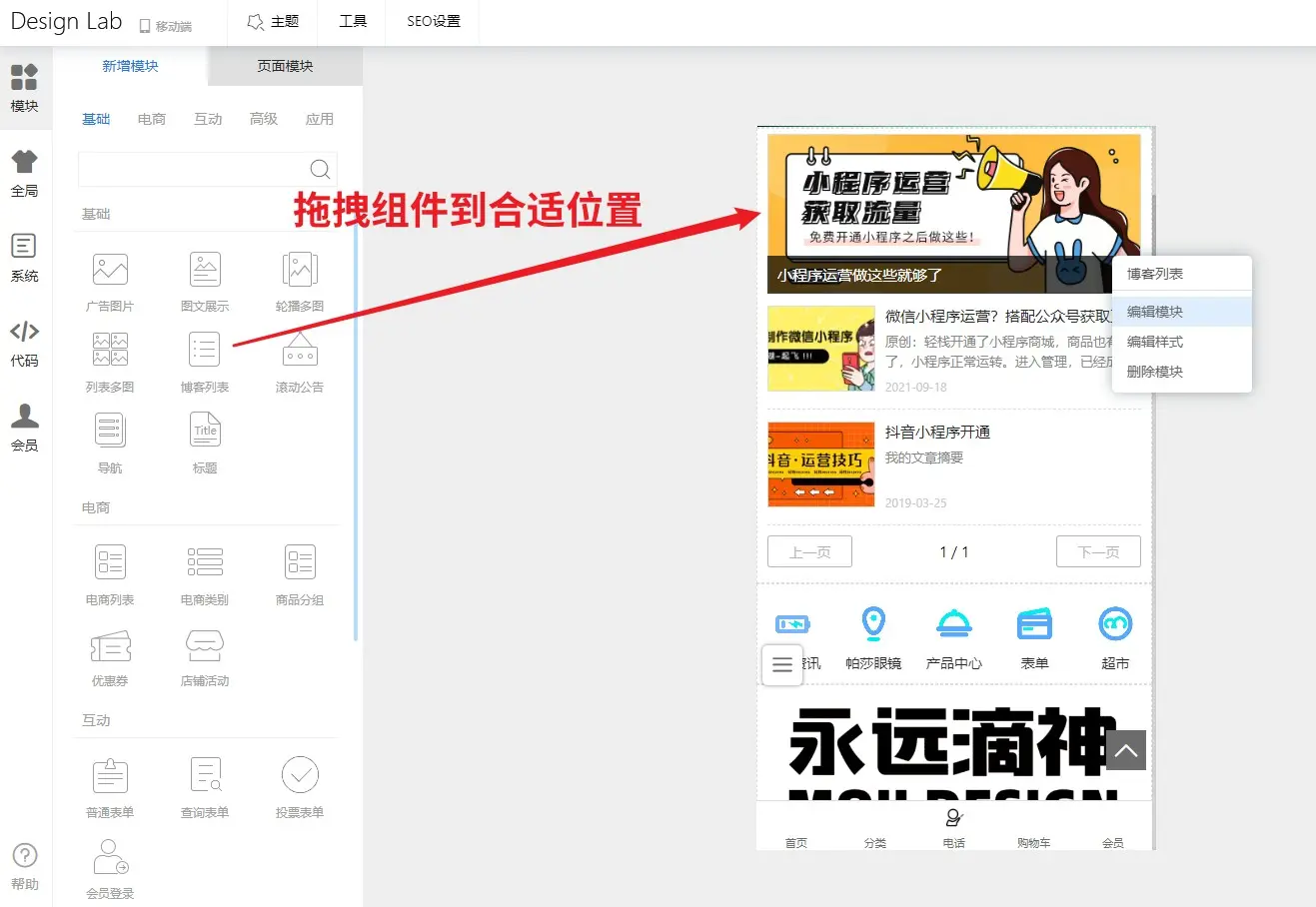This screenshot has height=907, width=1316.
Task: Open the 代码 code sidebar panel
Action: [x=25, y=343]
